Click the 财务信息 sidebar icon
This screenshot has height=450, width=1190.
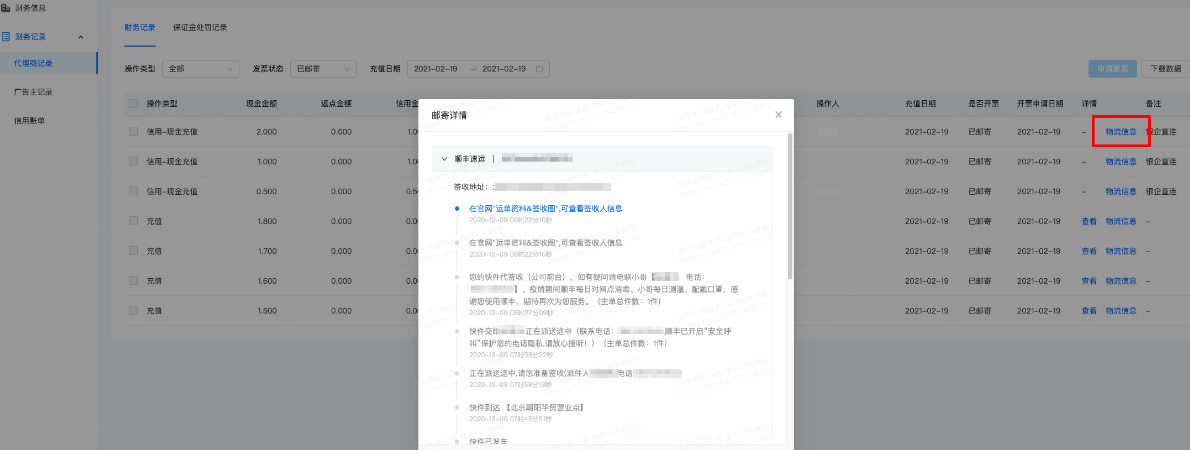pyautogui.click(x=6, y=8)
